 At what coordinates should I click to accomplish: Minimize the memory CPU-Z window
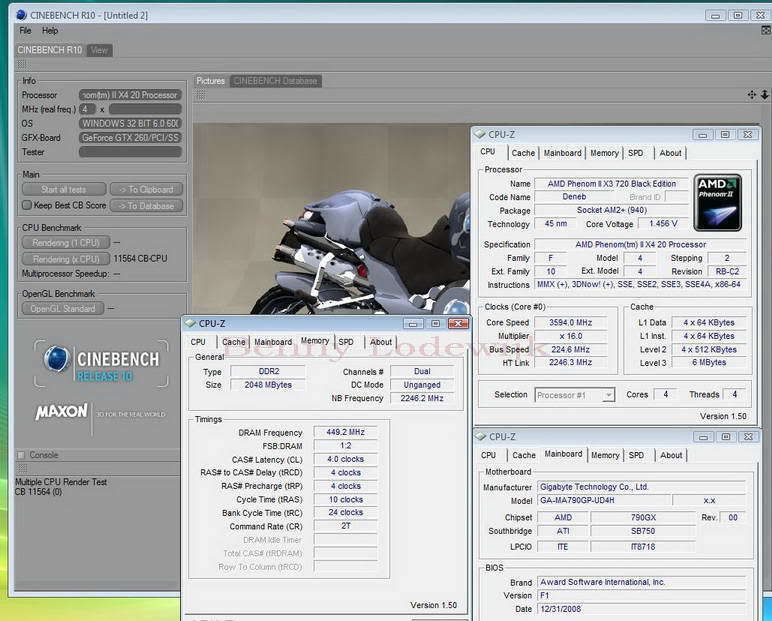(x=413, y=324)
